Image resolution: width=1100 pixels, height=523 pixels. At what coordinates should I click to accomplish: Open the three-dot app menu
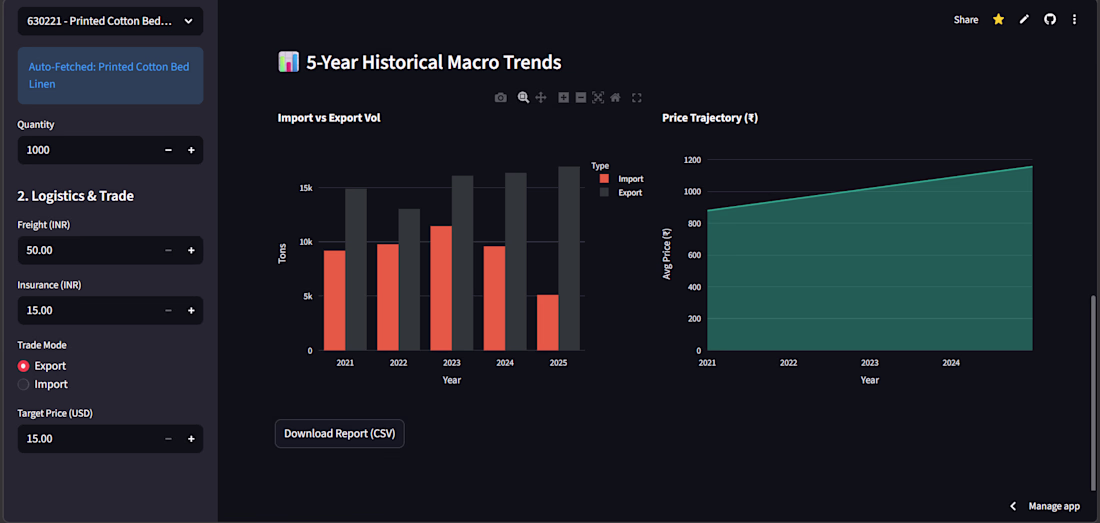coord(1074,20)
